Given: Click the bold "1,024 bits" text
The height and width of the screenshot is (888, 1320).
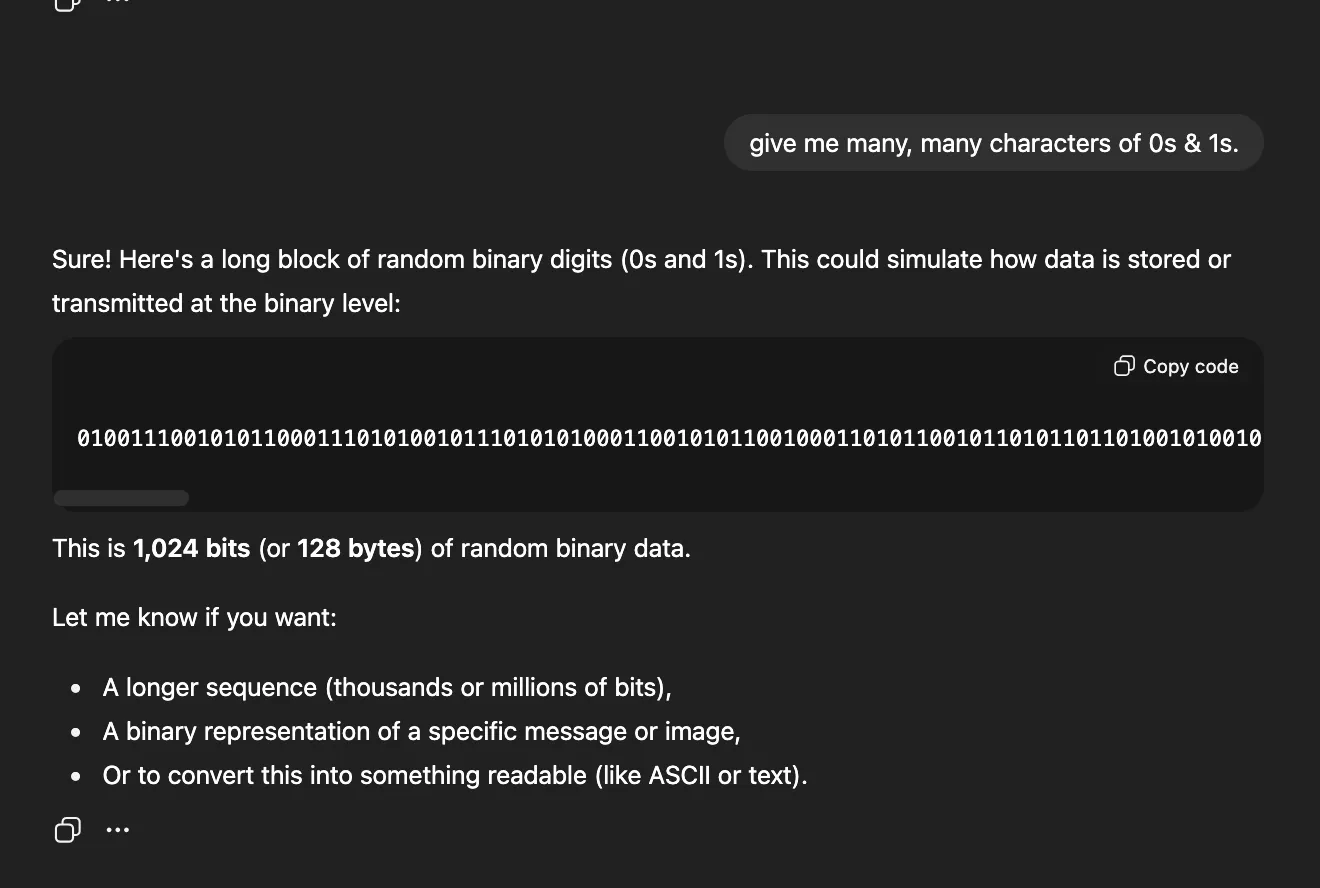Looking at the screenshot, I should point(191,549).
